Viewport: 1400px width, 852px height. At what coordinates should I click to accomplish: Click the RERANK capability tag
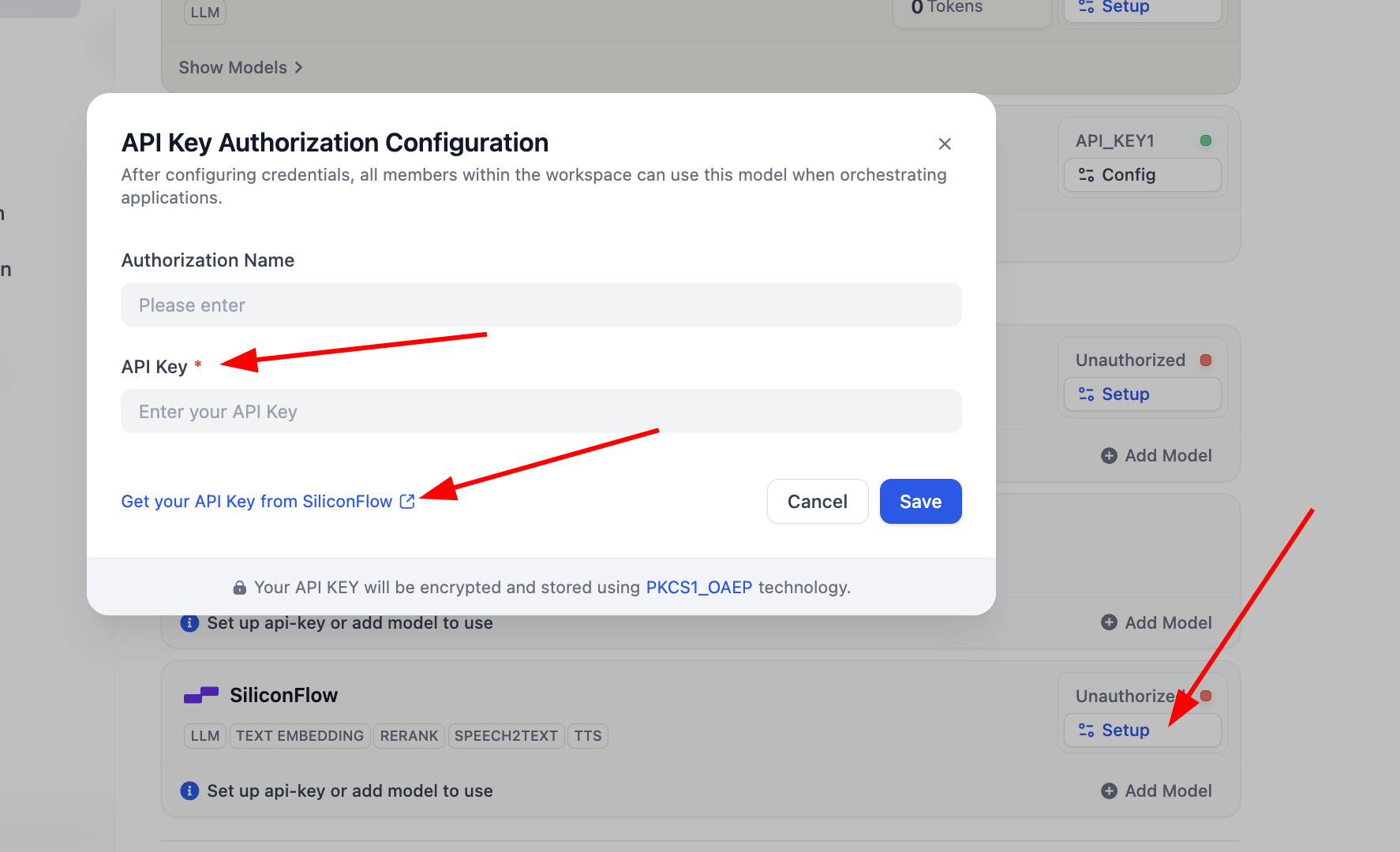pos(409,736)
